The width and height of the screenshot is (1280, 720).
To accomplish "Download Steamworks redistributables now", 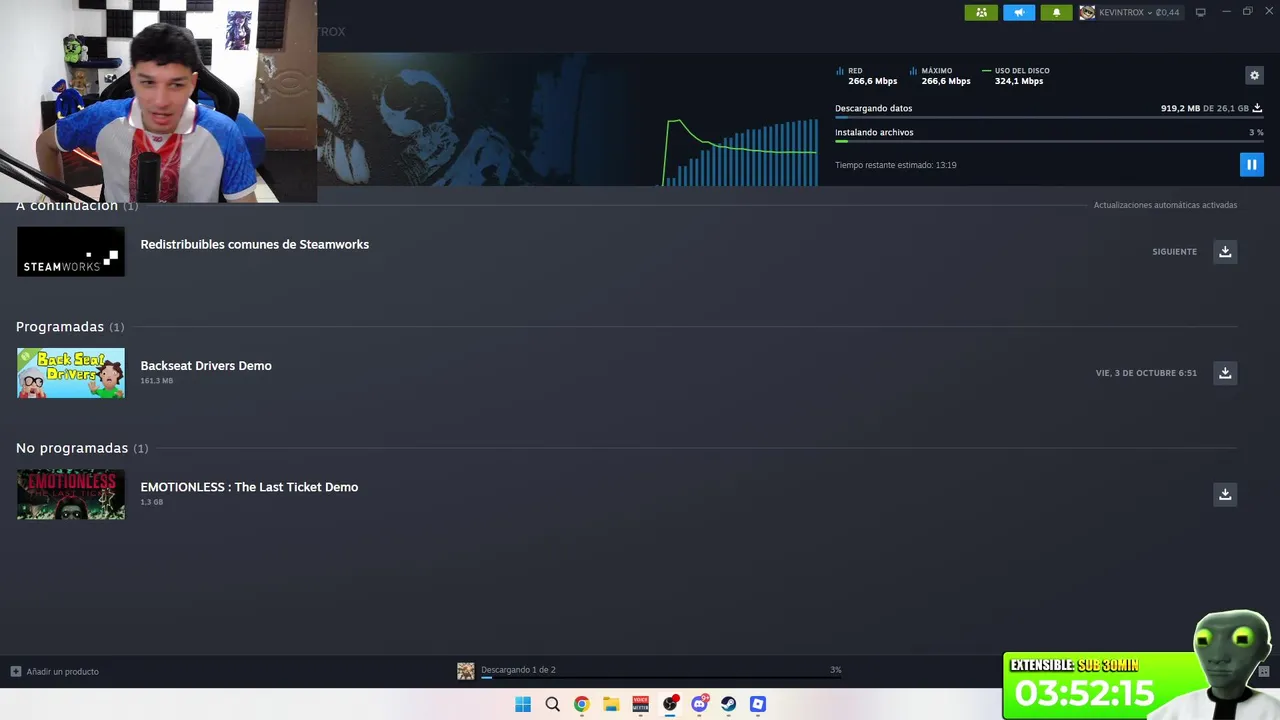I will pyautogui.click(x=1225, y=251).
